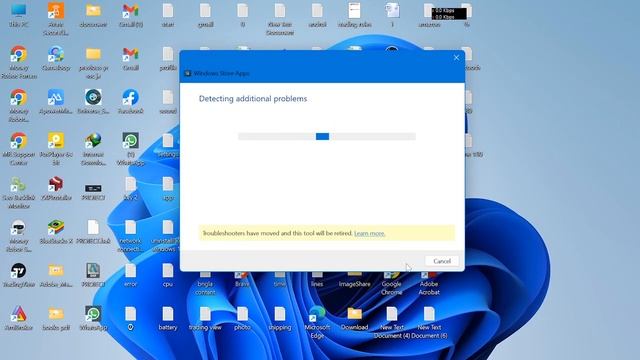Launch the (1) WhatsApp shortcut
This screenshot has height=360, width=640.
[x=131, y=149]
